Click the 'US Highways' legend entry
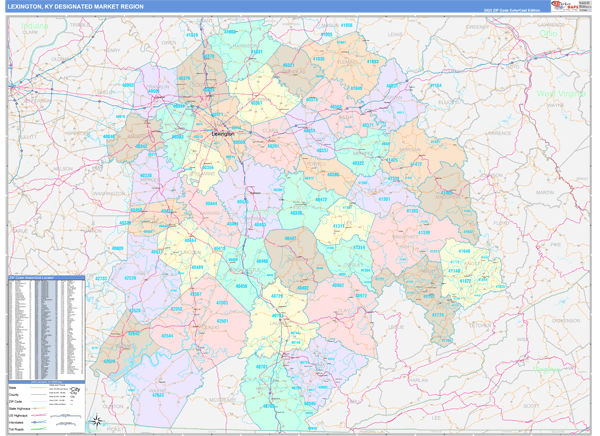 click(18, 416)
